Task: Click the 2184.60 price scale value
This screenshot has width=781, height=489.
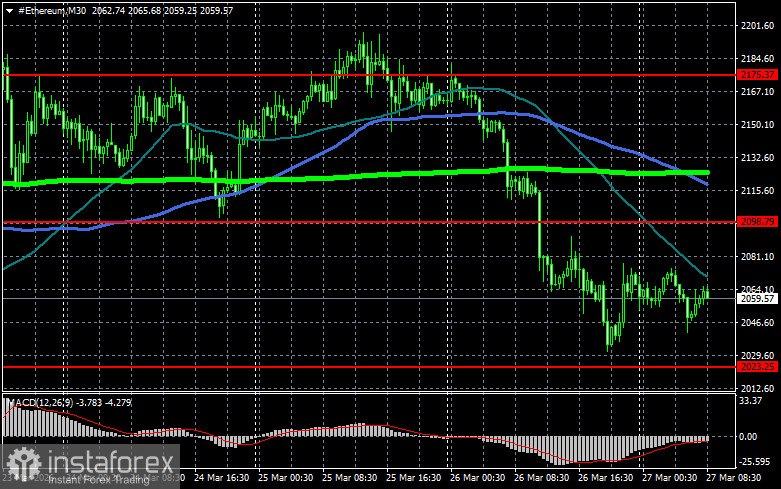Action: click(x=758, y=59)
